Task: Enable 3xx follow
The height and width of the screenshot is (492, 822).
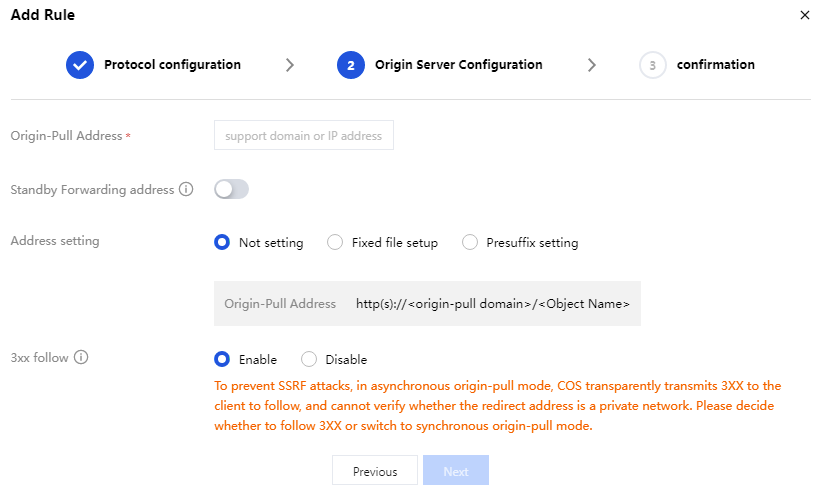Action: click(x=222, y=359)
